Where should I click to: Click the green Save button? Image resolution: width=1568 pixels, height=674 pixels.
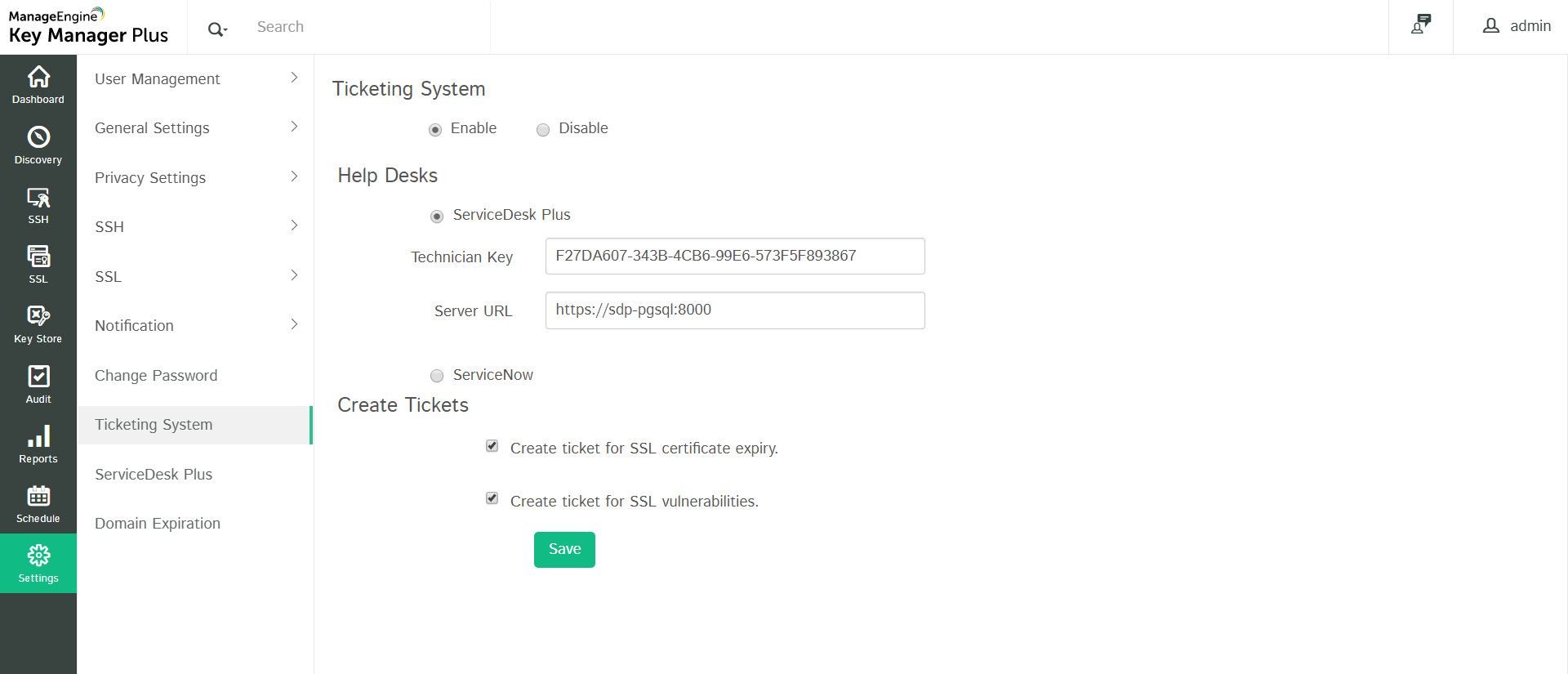[x=564, y=550]
